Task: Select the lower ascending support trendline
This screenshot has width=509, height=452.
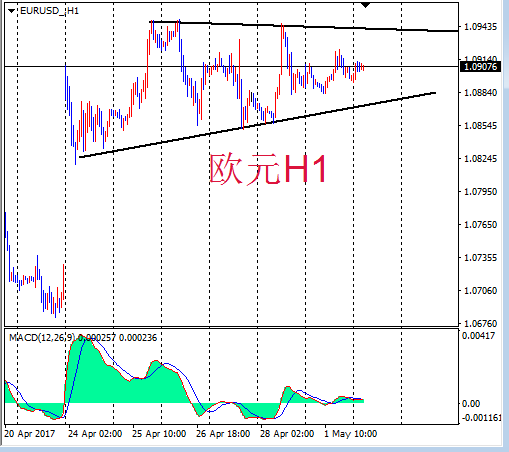Action: coord(257,125)
